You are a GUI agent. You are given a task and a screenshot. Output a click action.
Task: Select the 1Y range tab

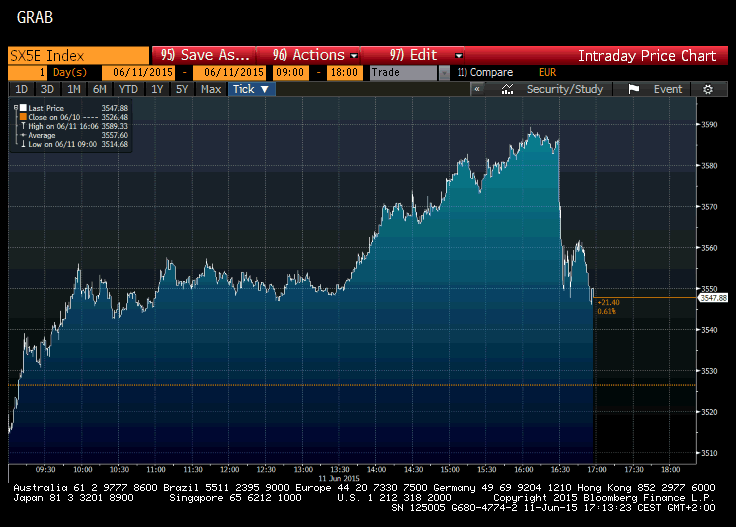157,89
